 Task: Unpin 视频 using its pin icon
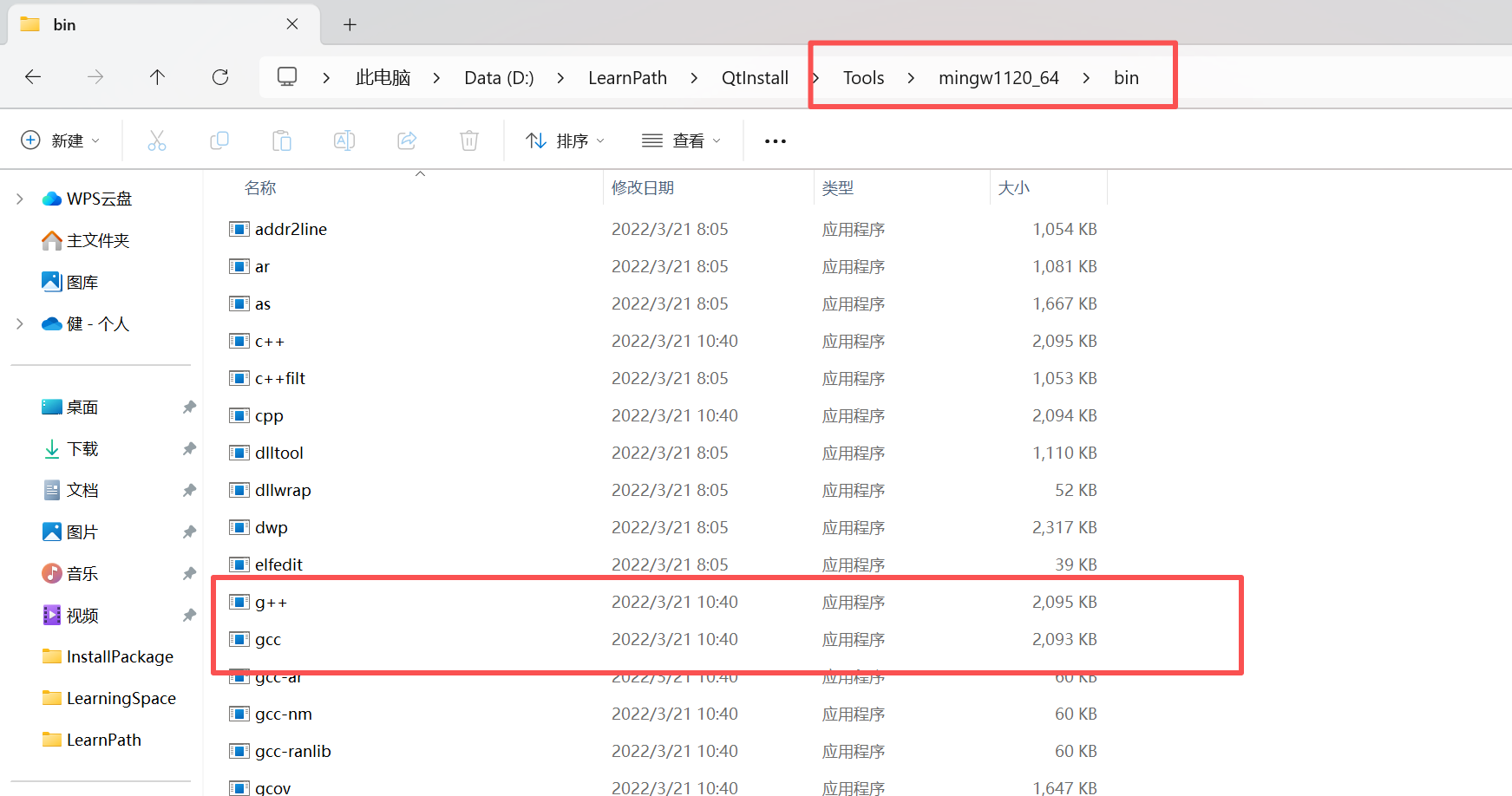tap(189, 615)
